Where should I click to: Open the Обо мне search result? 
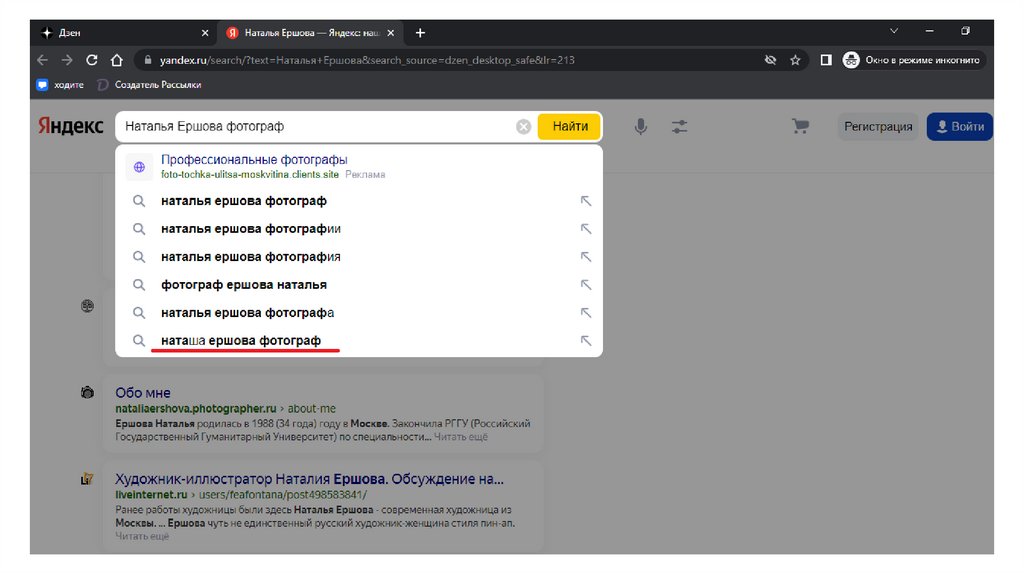143,393
